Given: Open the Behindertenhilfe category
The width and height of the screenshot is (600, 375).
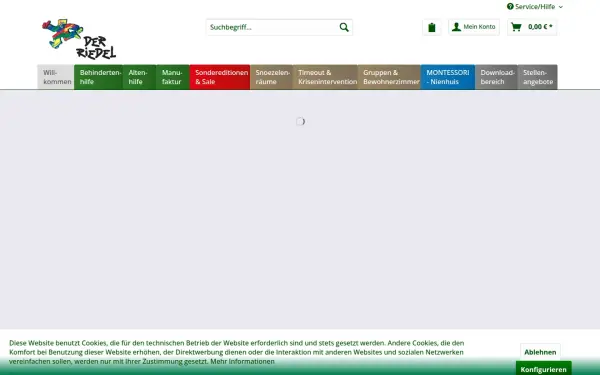Looking at the screenshot, I should 98,77.
